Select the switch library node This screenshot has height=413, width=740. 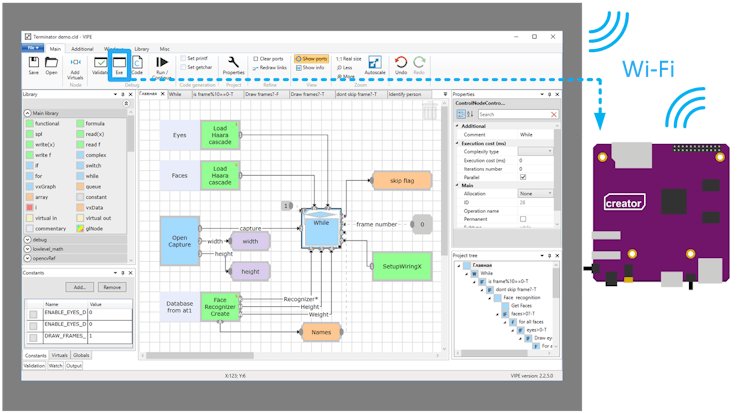click(89, 165)
